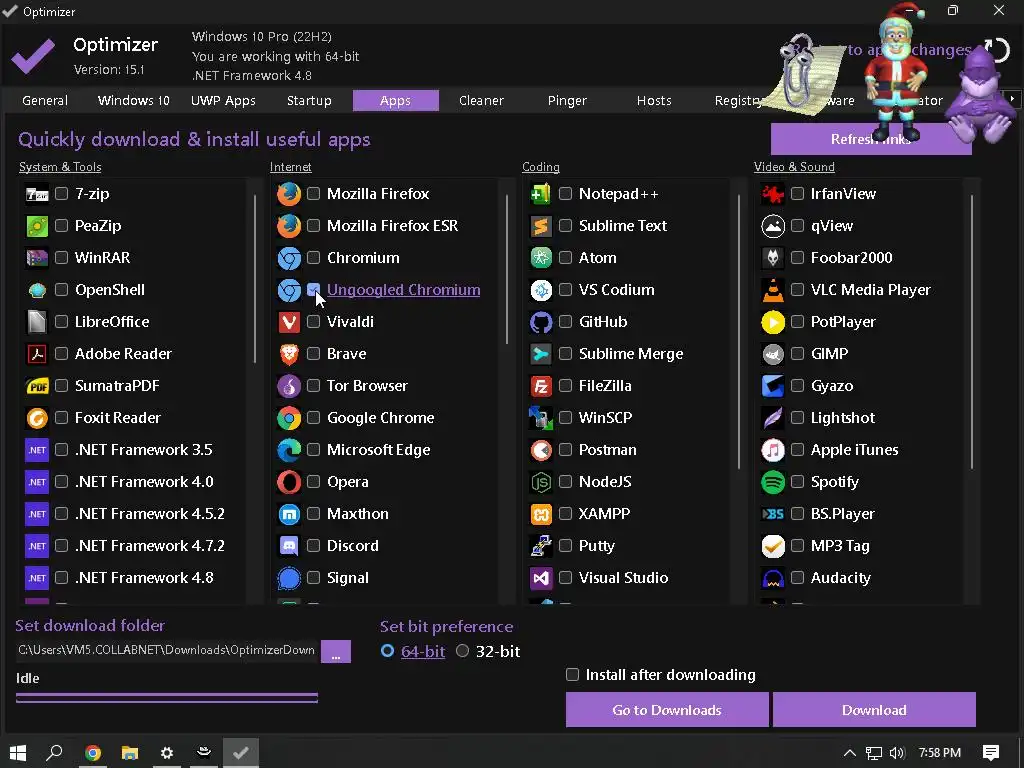The height and width of the screenshot is (768, 1024).
Task: Check the GIMP checkbox
Action: point(797,353)
